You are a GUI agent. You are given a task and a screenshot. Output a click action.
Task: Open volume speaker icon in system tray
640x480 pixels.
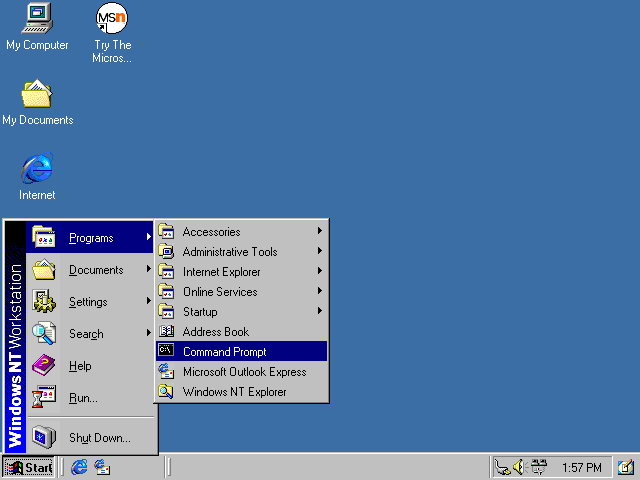click(520, 467)
